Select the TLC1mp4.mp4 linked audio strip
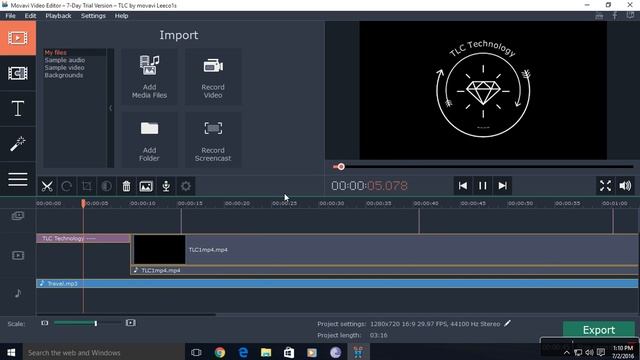The image size is (640, 360). [x=384, y=270]
